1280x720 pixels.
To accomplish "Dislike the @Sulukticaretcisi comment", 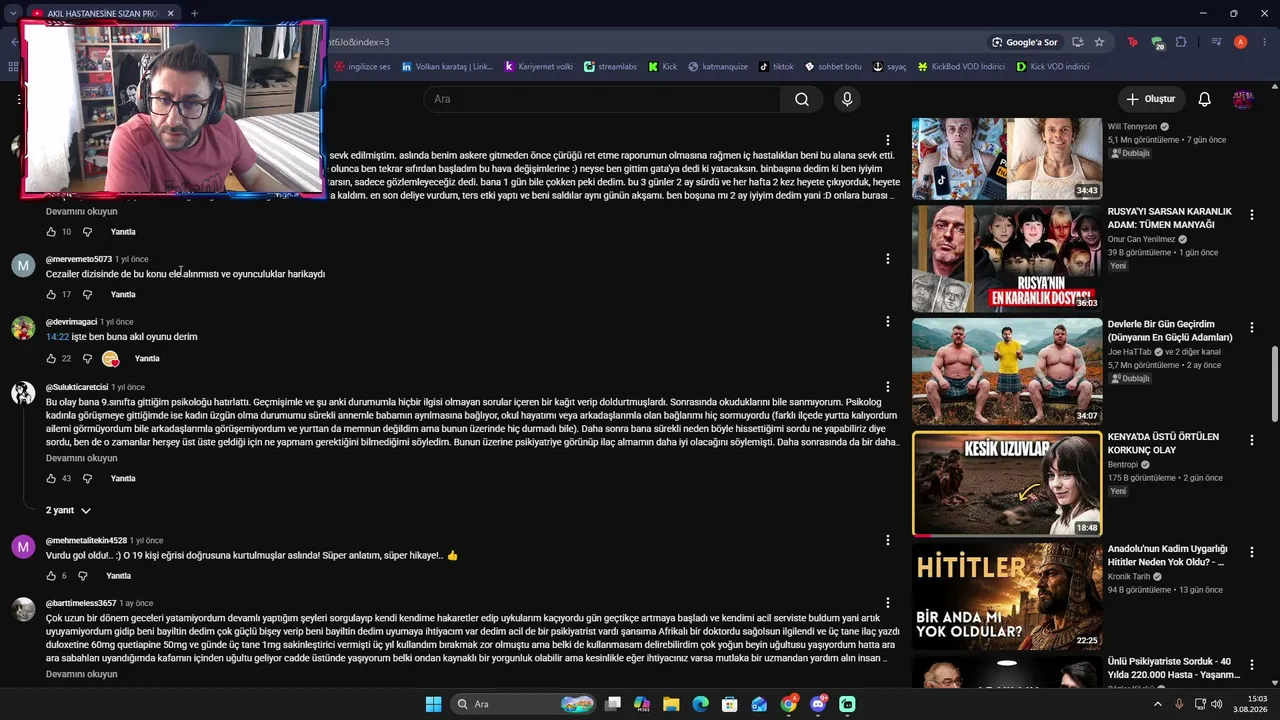I will [x=87, y=479].
